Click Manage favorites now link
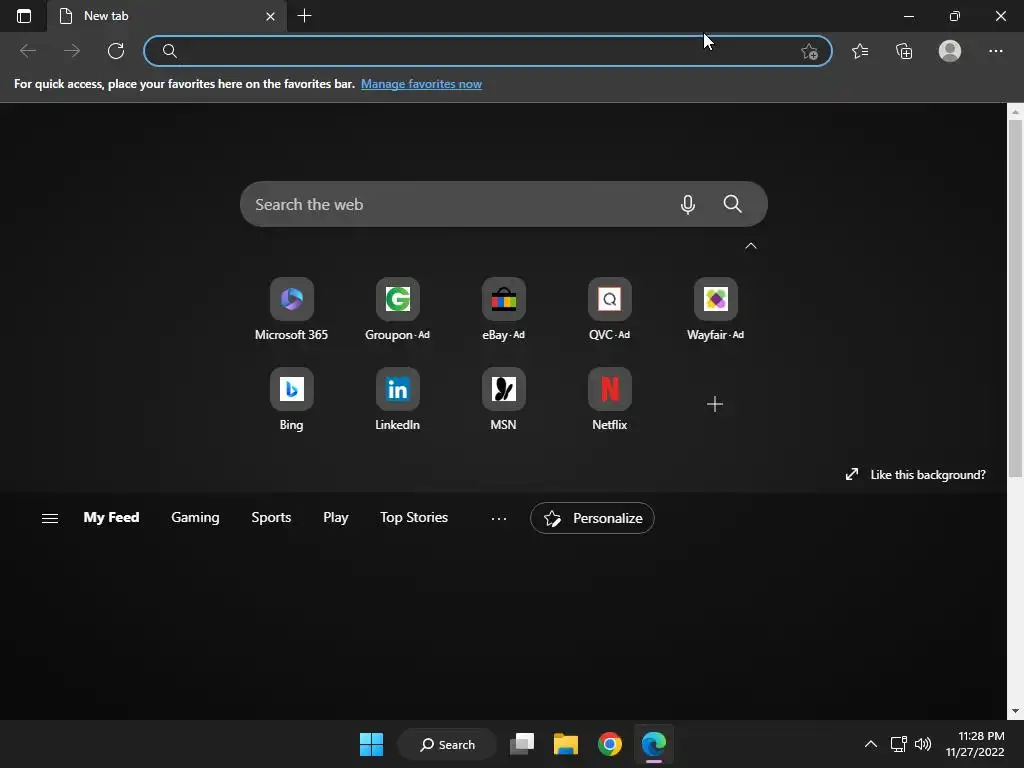 click(x=421, y=84)
